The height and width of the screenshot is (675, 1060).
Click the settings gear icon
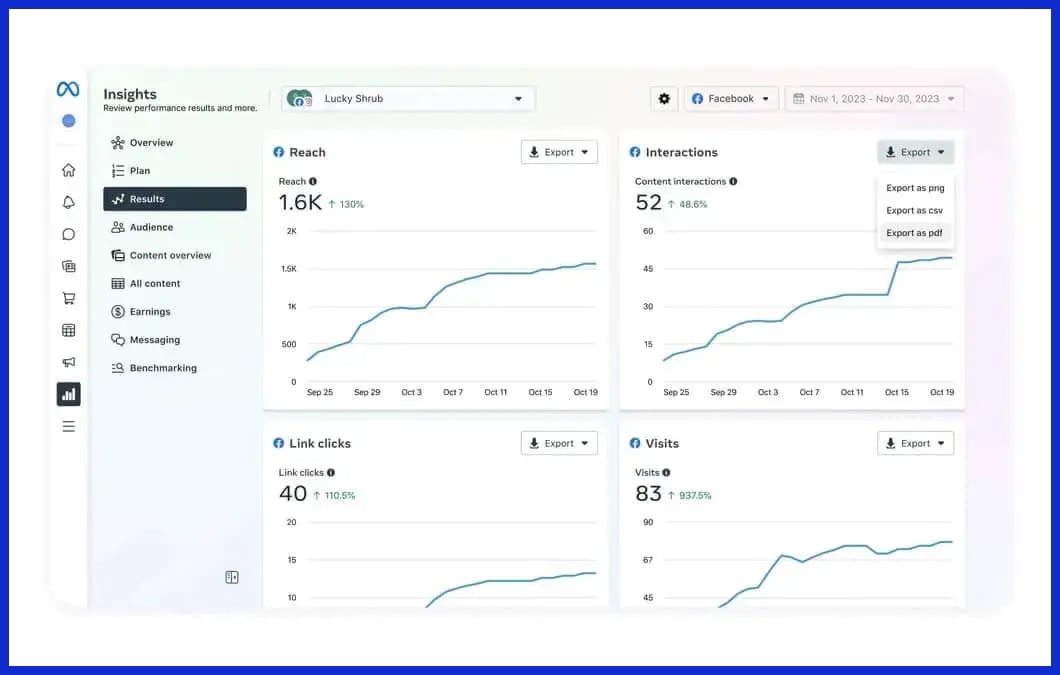pos(664,99)
